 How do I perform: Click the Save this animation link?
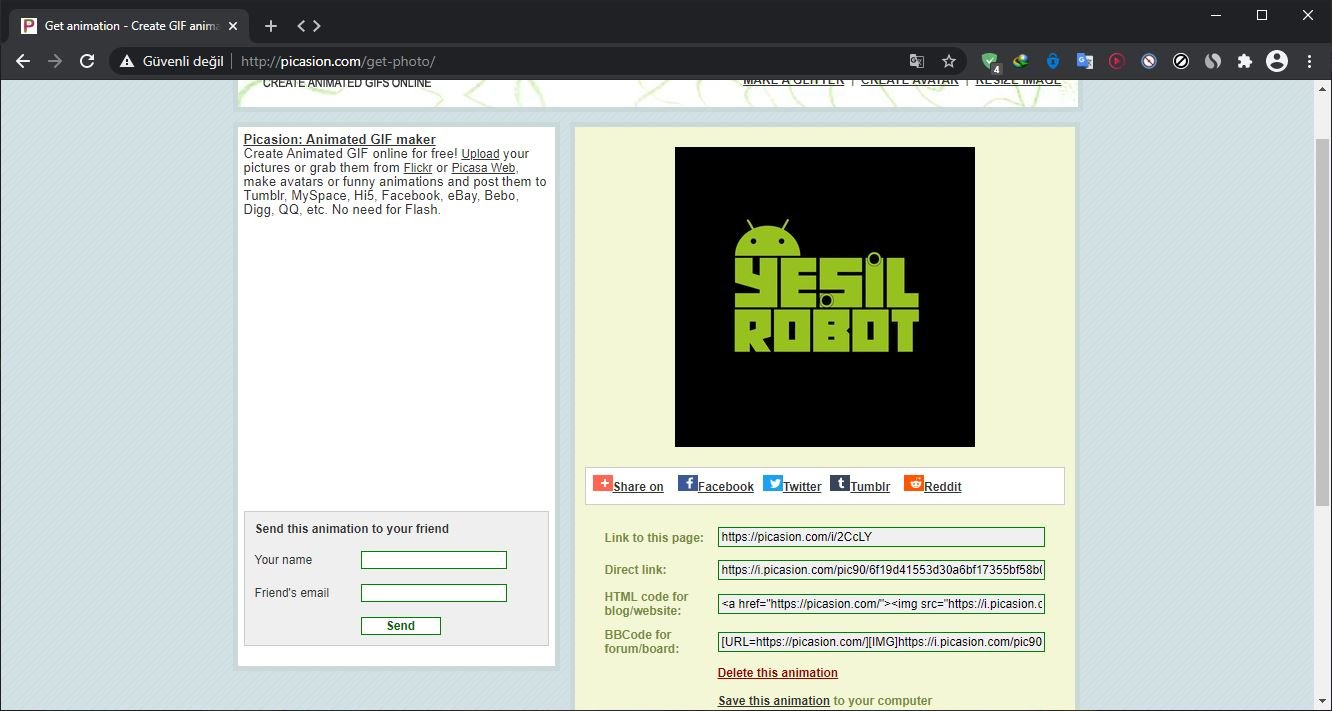click(x=773, y=701)
